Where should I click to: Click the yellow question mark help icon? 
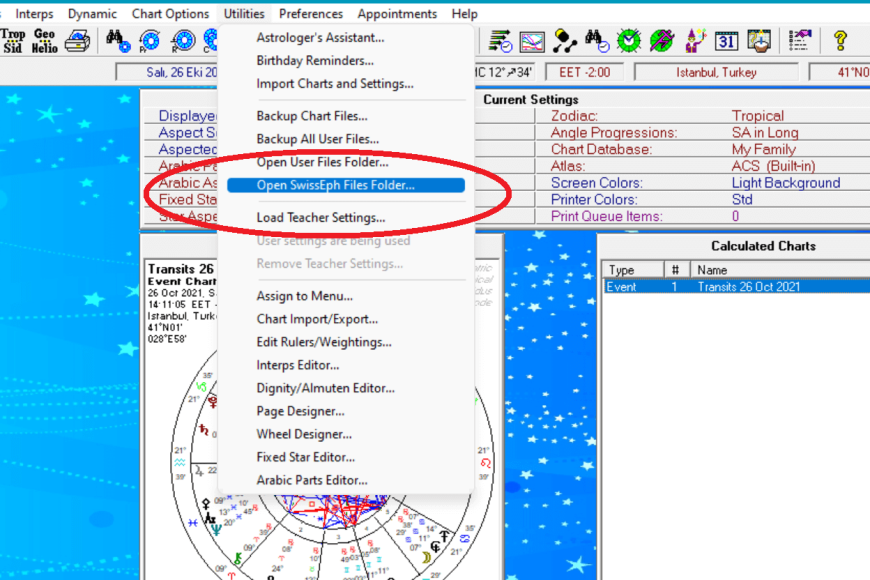coord(840,41)
